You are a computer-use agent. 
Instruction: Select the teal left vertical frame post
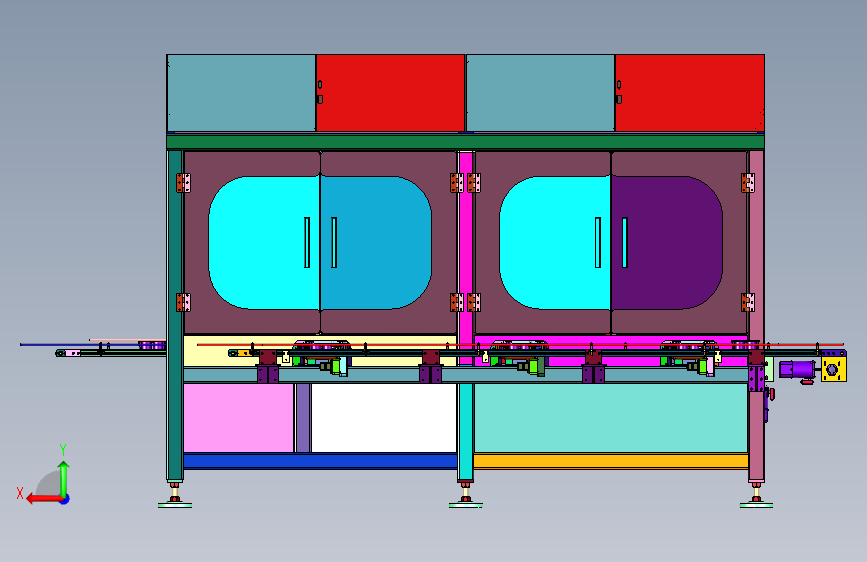click(x=175, y=315)
